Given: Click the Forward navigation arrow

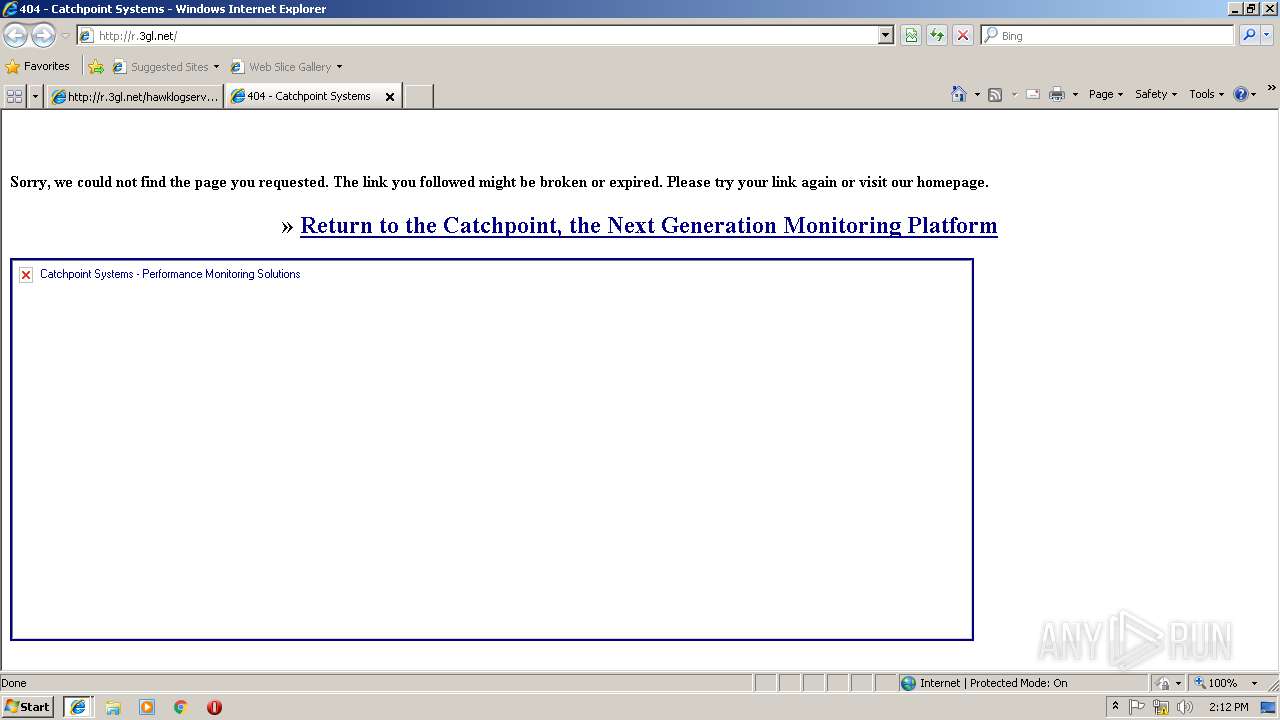Looking at the screenshot, I should click(x=43, y=35).
